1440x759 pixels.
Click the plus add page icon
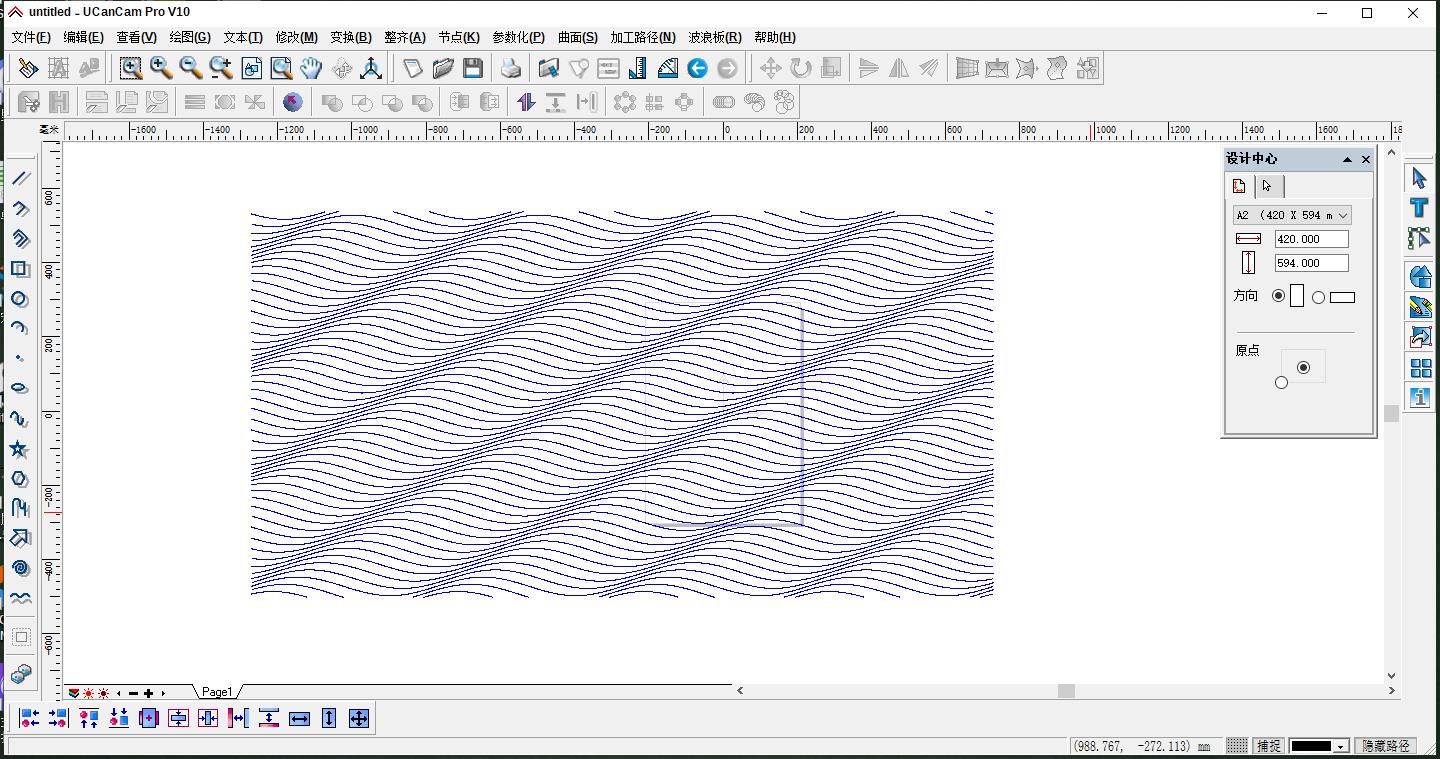tap(148, 693)
